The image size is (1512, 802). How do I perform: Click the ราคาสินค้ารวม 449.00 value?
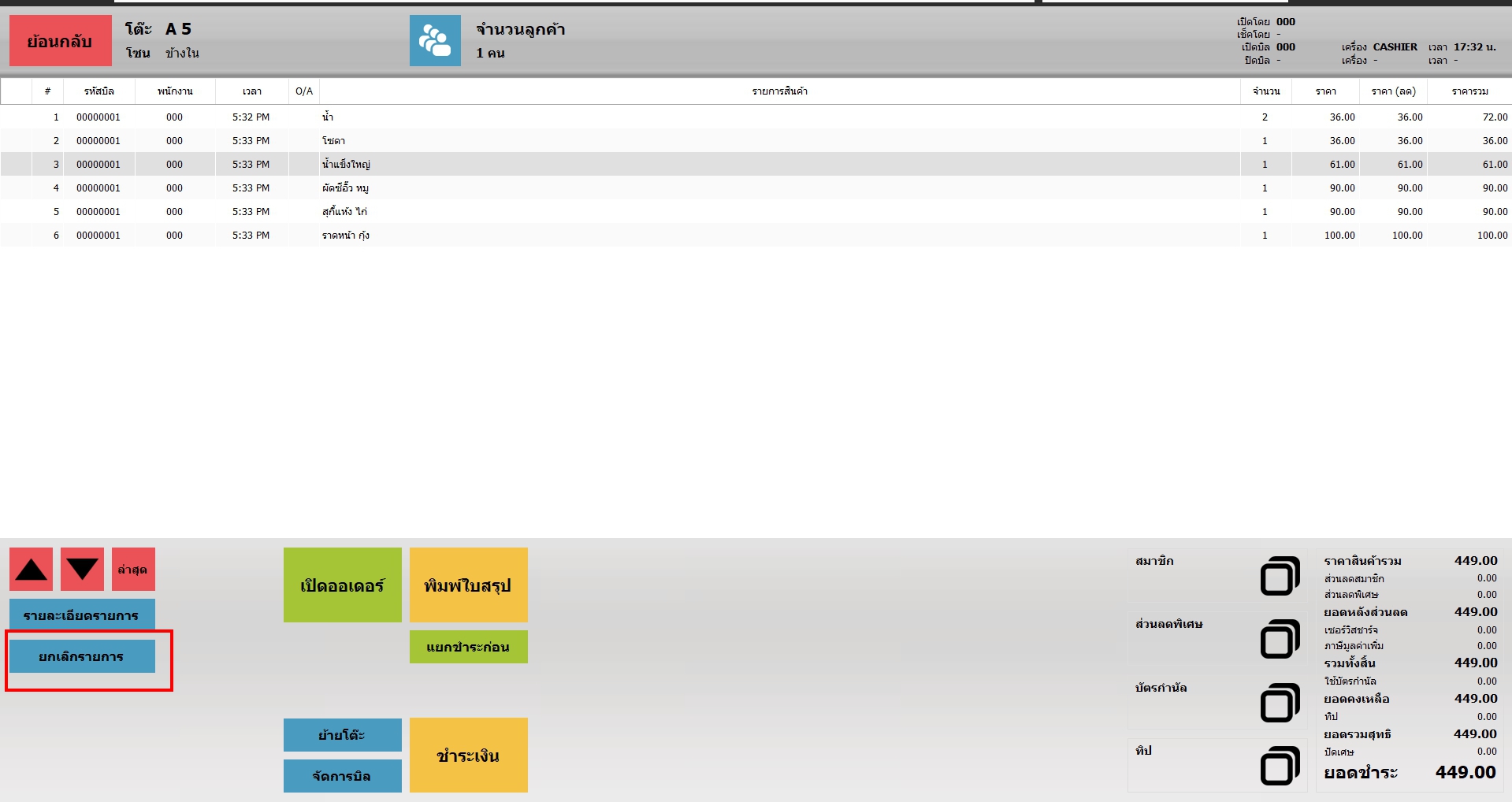[1476, 561]
